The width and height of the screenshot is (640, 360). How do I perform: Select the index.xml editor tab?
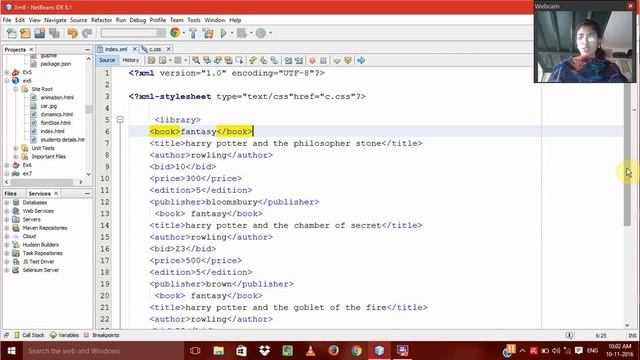click(x=116, y=49)
